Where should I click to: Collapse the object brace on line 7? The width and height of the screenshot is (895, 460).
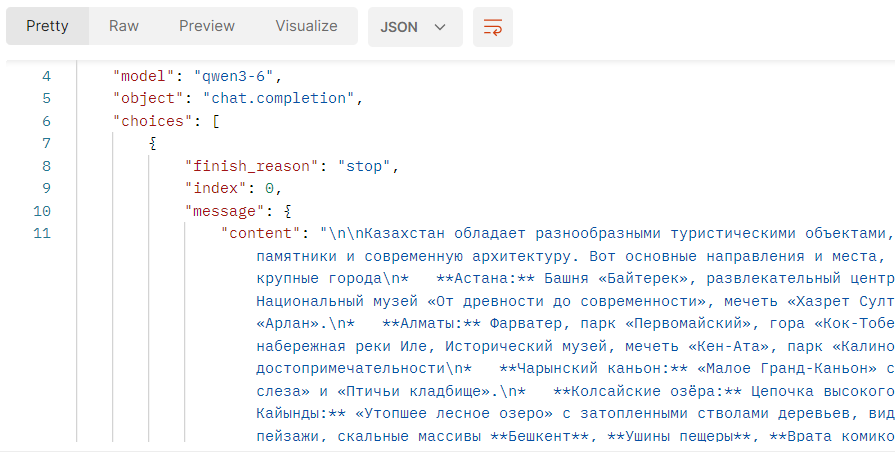[x=152, y=143]
